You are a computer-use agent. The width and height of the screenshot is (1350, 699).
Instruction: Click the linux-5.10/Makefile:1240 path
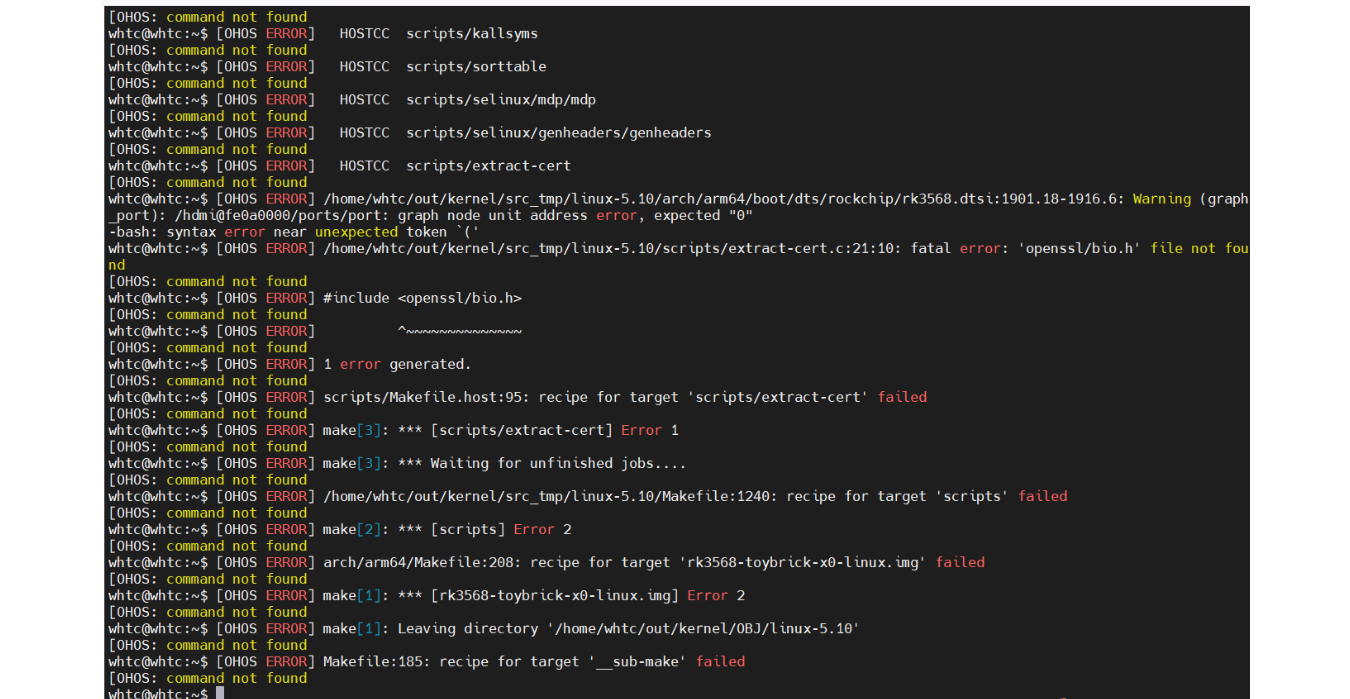[550, 496]
